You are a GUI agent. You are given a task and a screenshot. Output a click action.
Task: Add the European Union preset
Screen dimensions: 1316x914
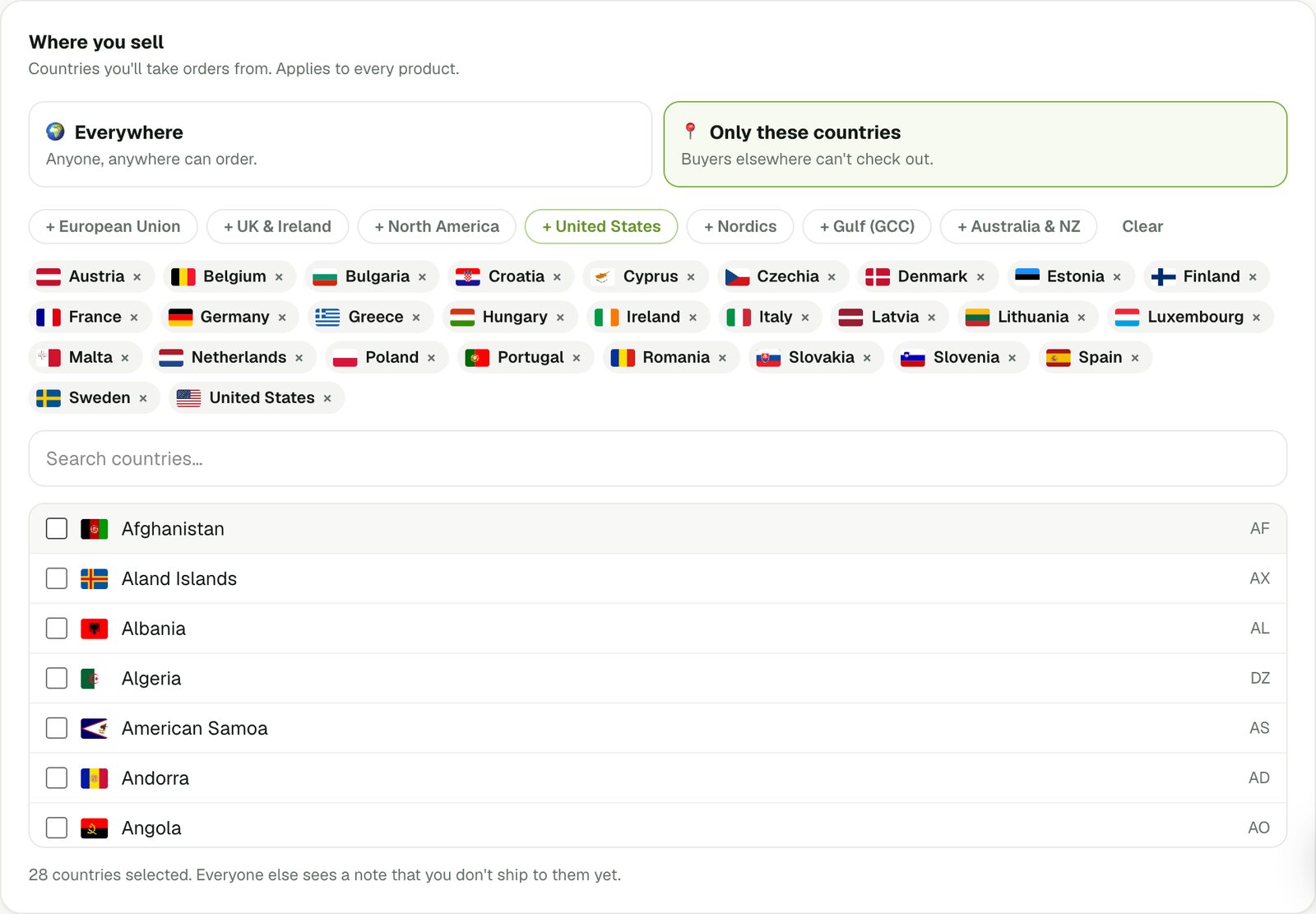(x=114, y=227)
